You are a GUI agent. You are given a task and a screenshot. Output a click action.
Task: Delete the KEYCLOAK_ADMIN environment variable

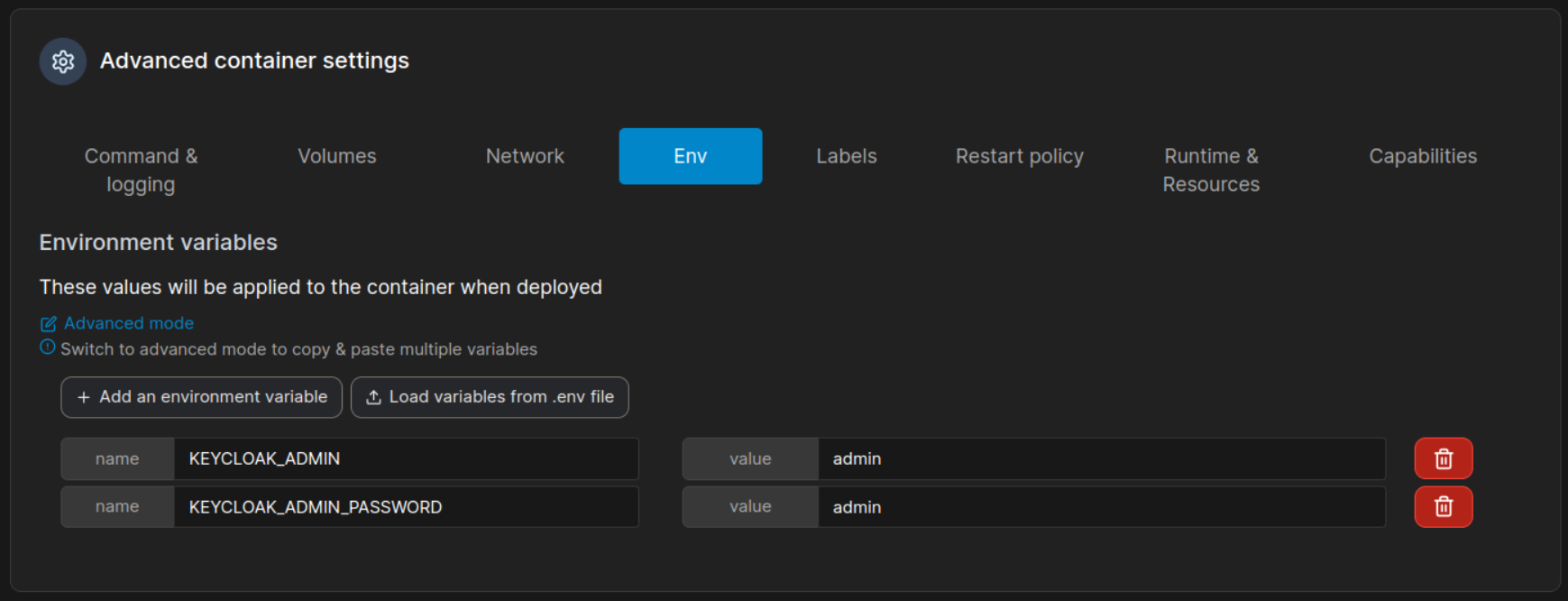[1443, 458]
